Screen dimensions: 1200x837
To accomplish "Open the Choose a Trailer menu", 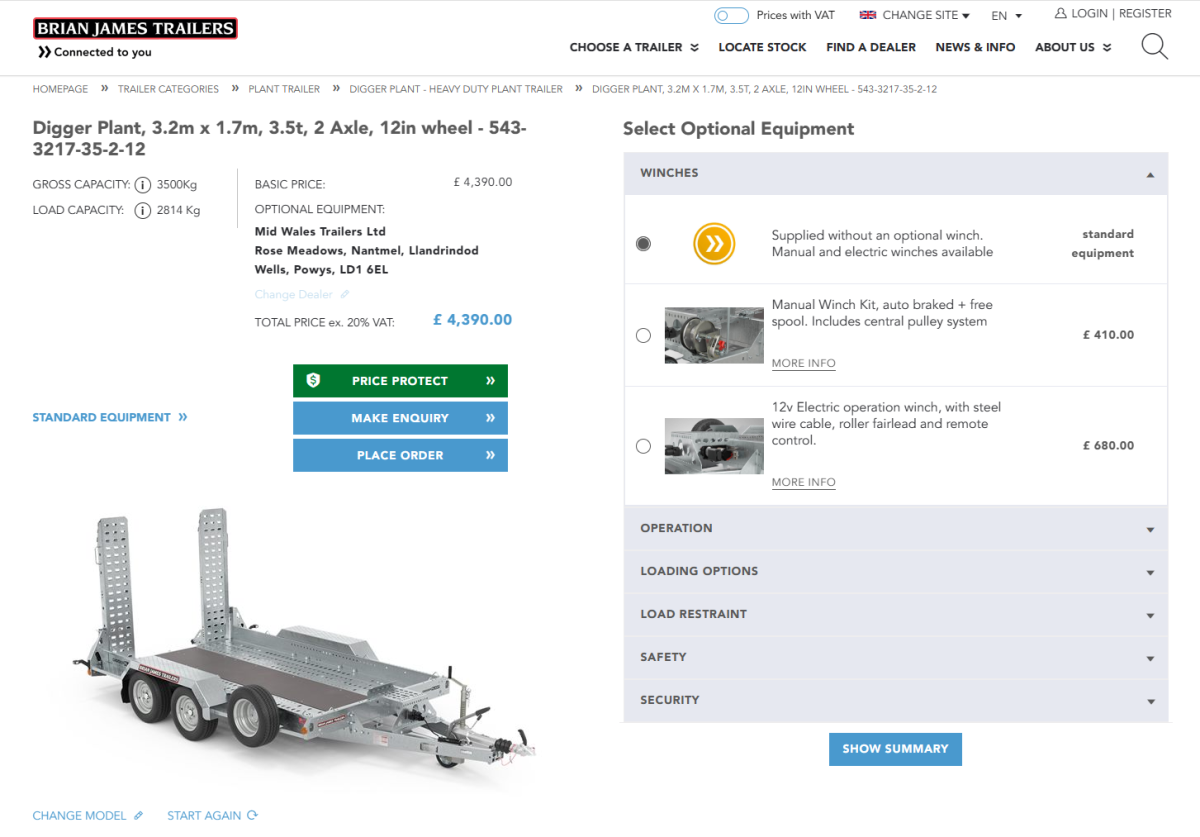I will point(633,47).
